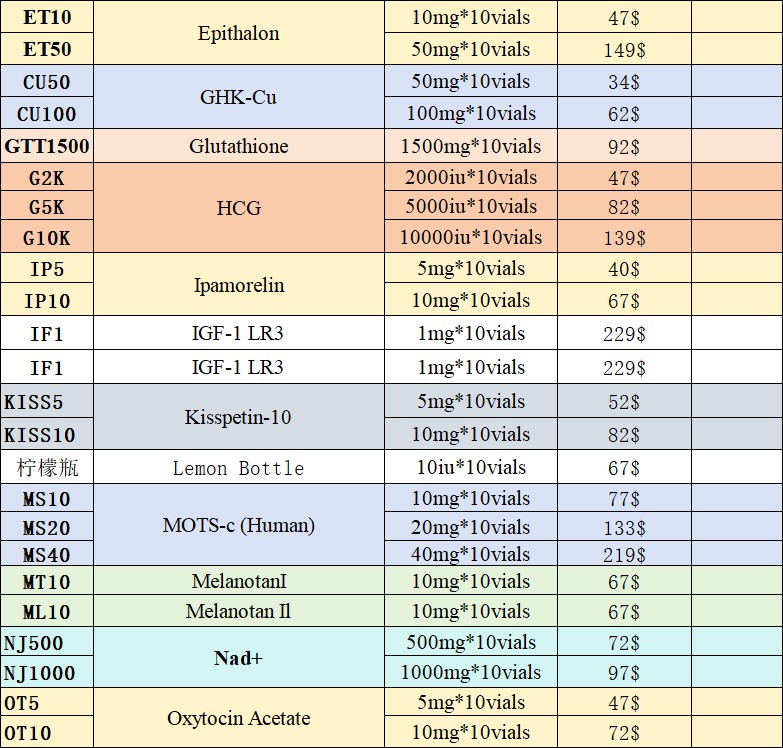The image size is (783, 748).
Task: Click the G10K 139$ price cell
Action: [624, 236]
